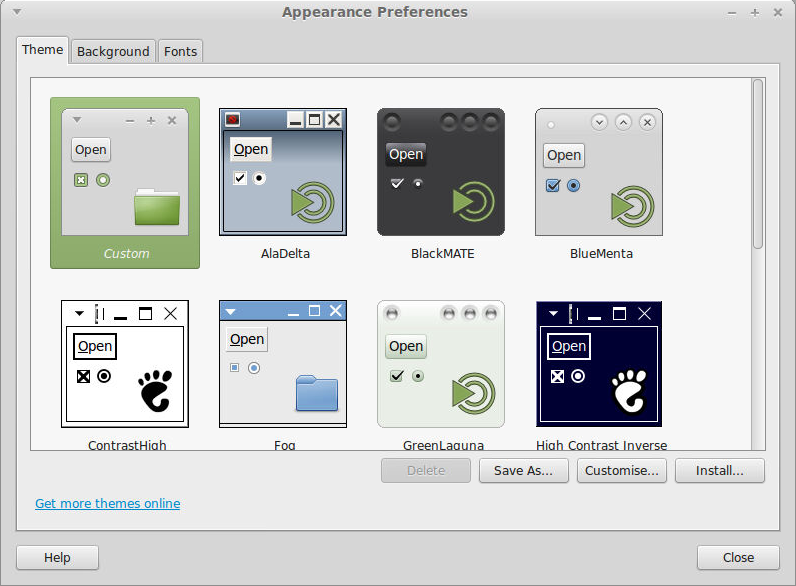Click the X icon in Fog preview titlebar
The height and width of the screenshot is (586, 796).
pos(336,310)
